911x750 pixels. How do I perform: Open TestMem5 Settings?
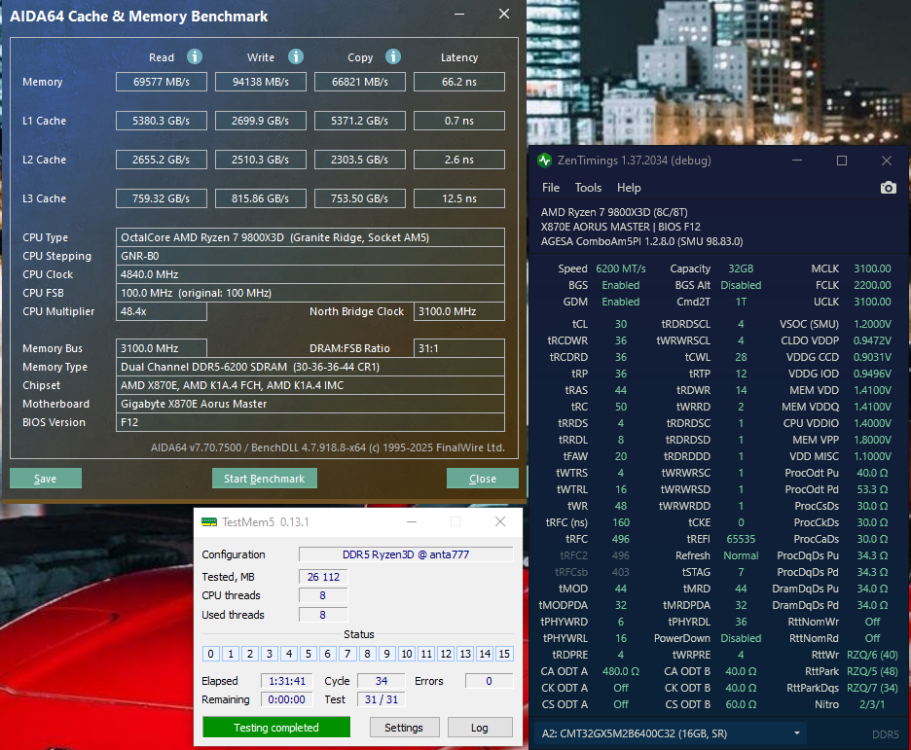[403, 728]
